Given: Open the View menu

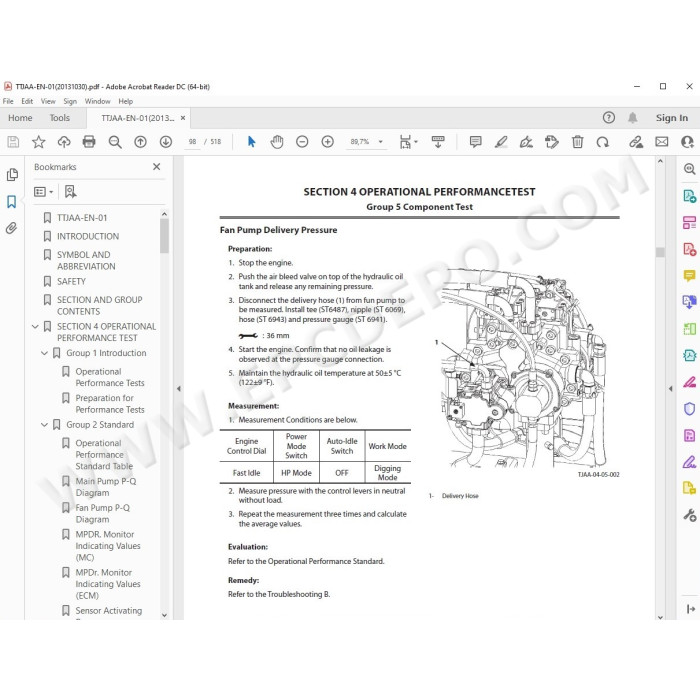Looking at the screenshot, I should 48,101.
